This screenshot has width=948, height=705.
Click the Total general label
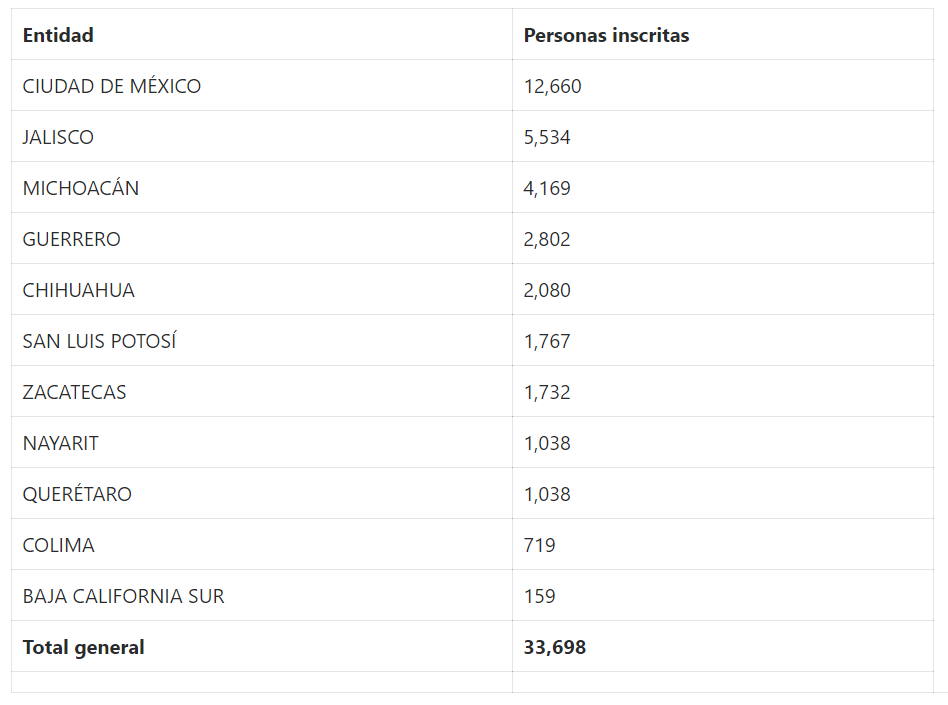(83, 647)
